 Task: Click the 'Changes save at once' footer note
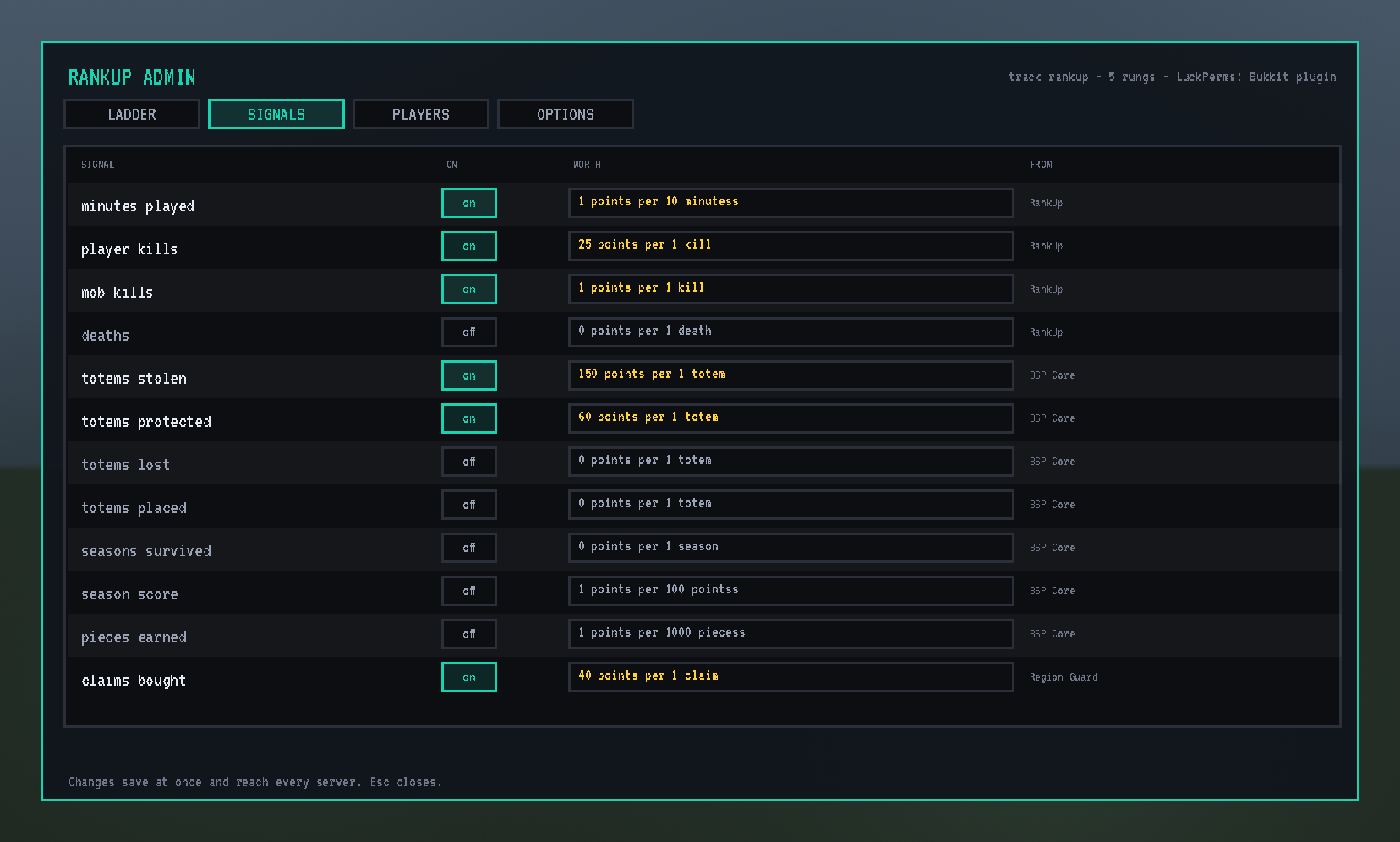(x=254, y=782)
